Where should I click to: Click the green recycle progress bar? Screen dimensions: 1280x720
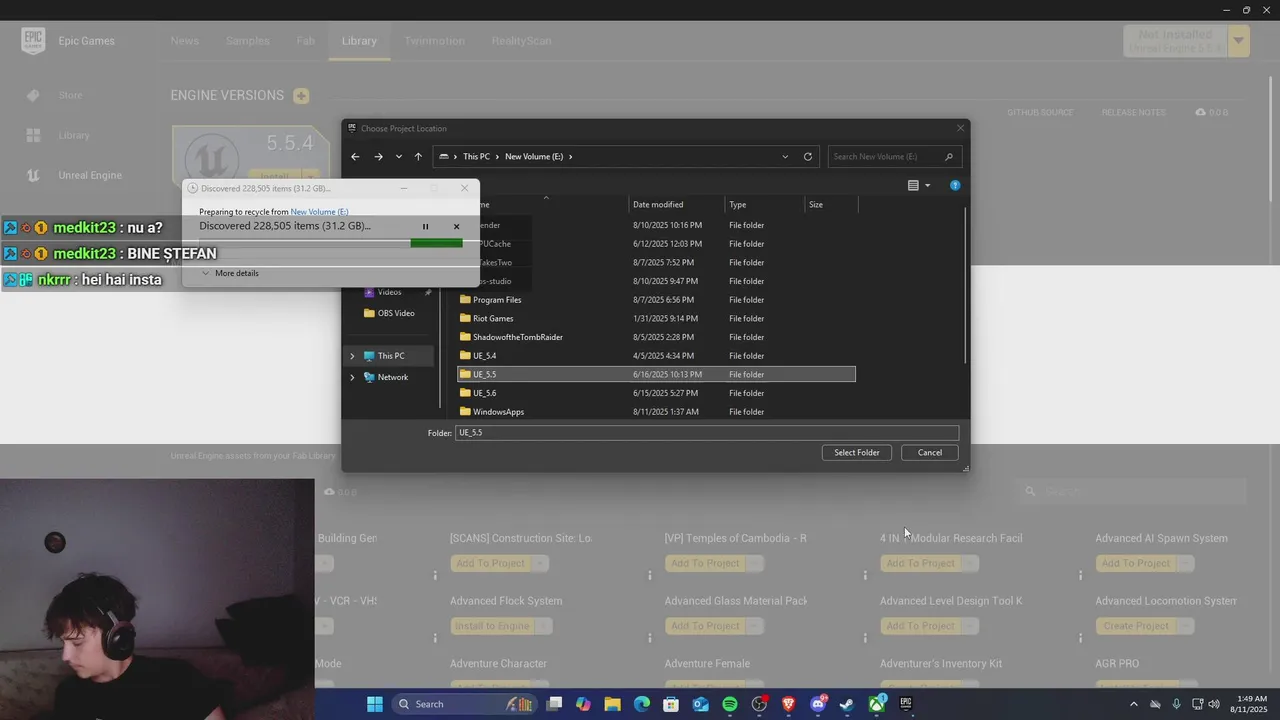(x=436, y=243)
